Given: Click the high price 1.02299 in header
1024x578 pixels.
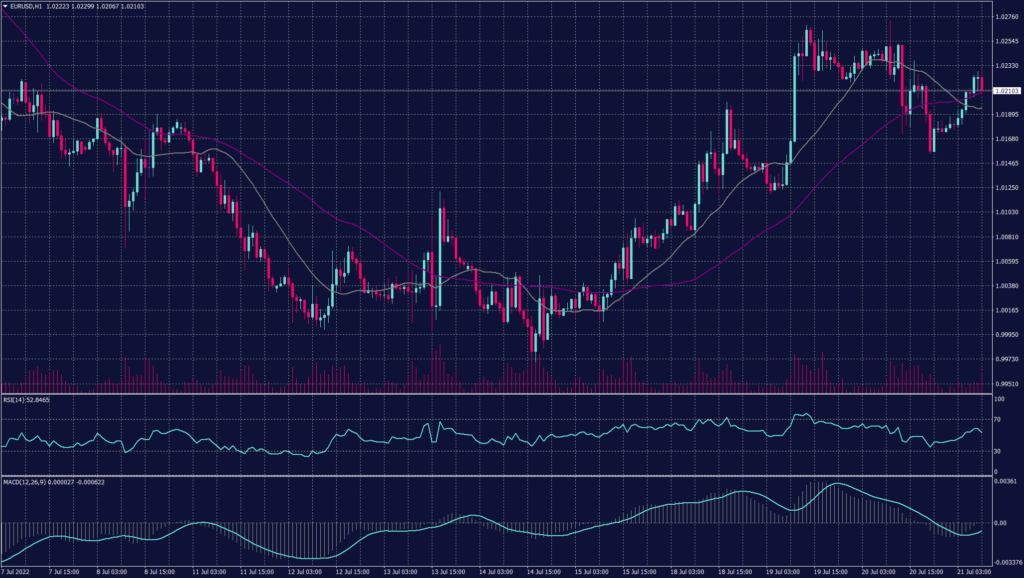Looking at the screenshot, I should [83, 6].
